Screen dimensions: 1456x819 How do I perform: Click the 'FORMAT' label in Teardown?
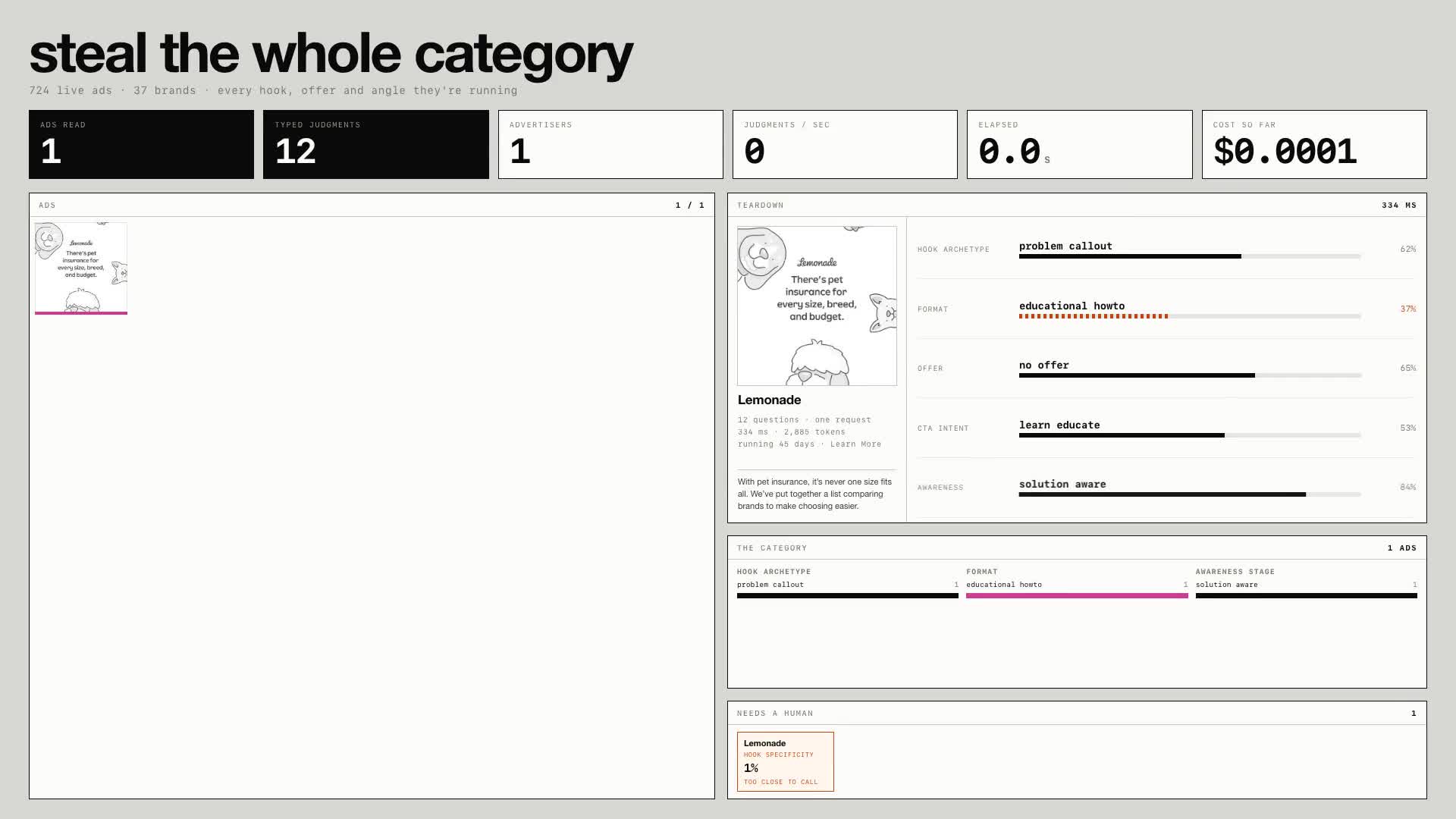pos(933,309)
